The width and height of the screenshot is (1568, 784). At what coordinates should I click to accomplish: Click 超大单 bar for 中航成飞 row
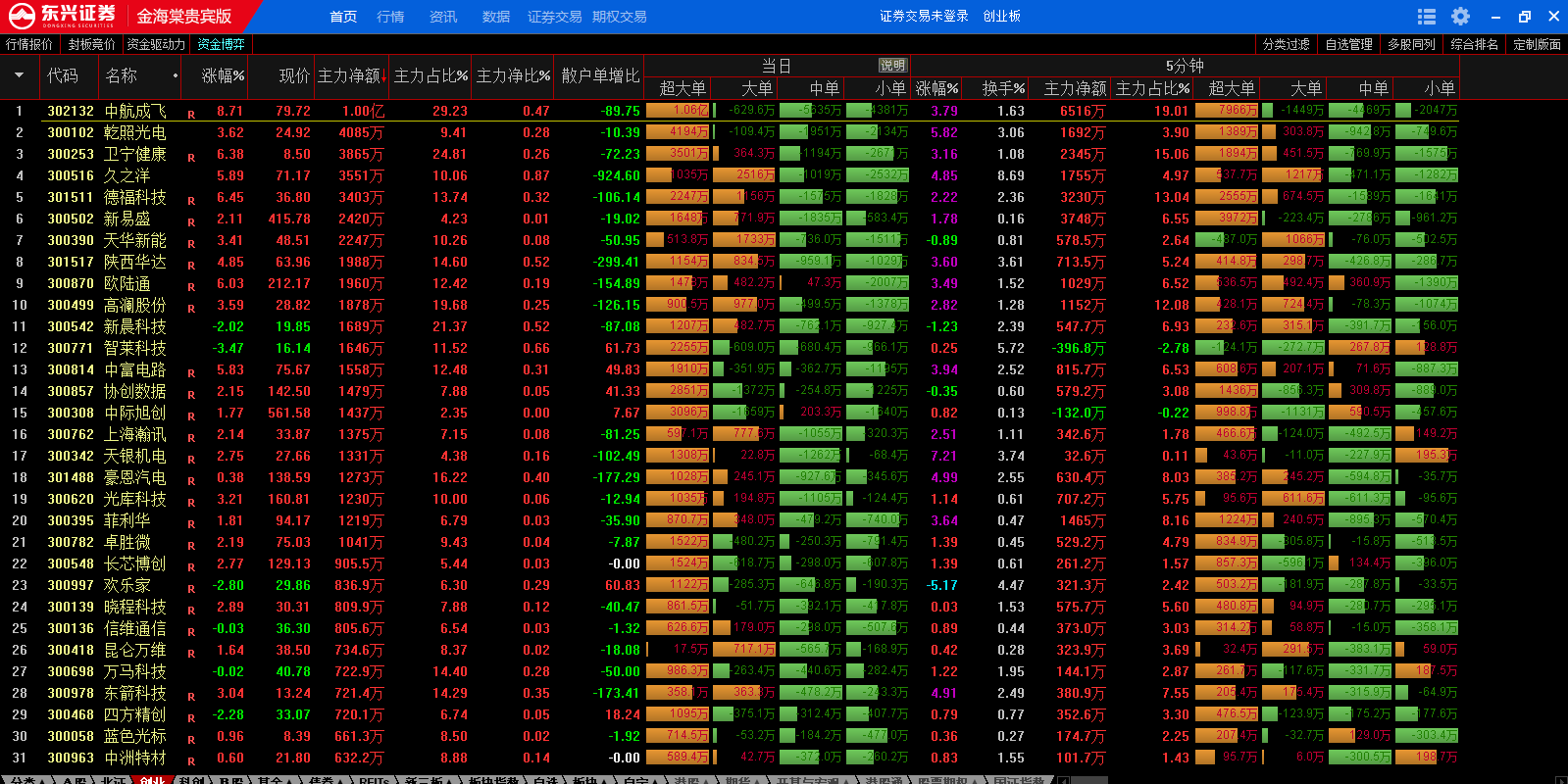678,111
